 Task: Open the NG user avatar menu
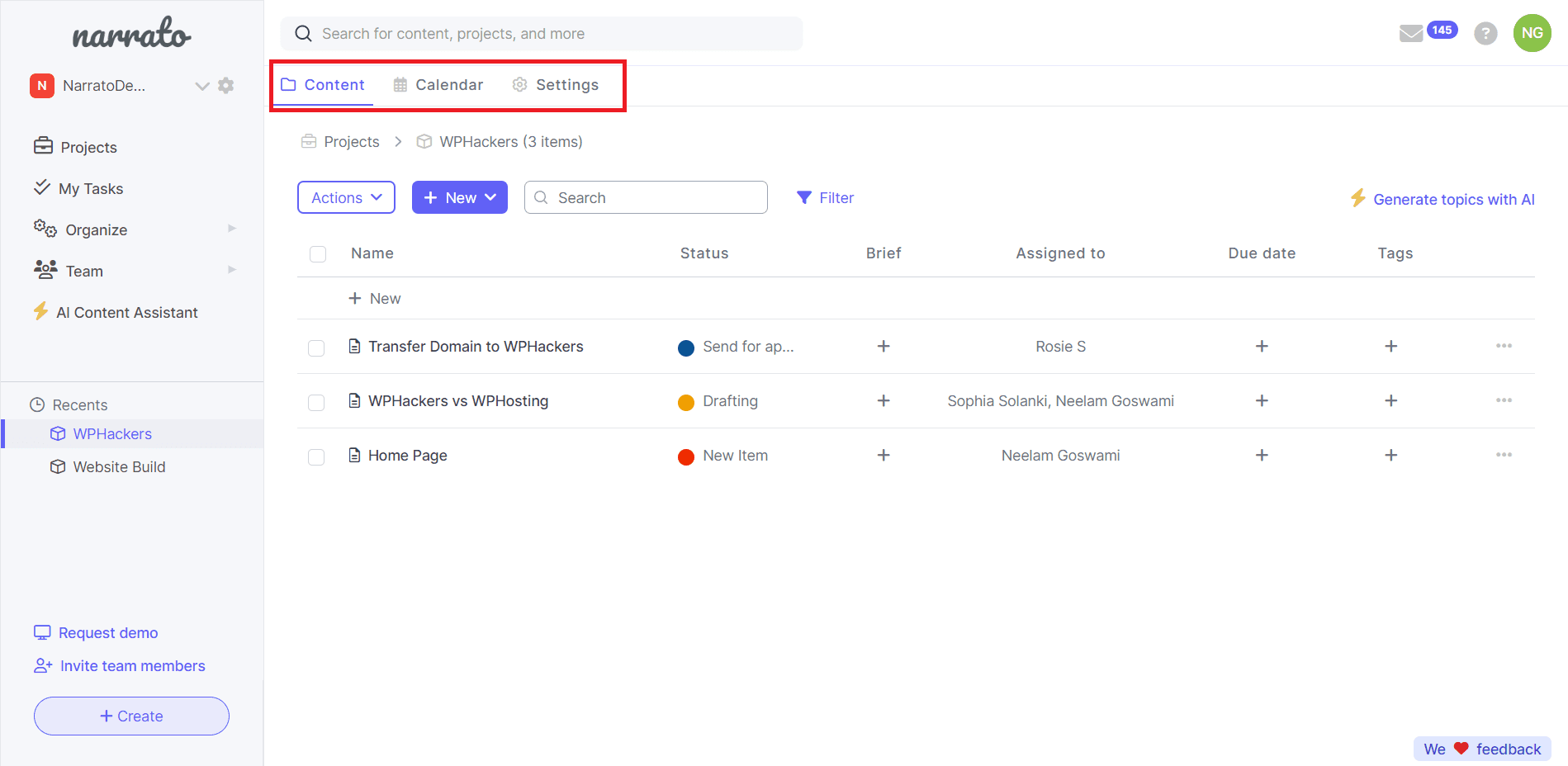(1532, 33)
